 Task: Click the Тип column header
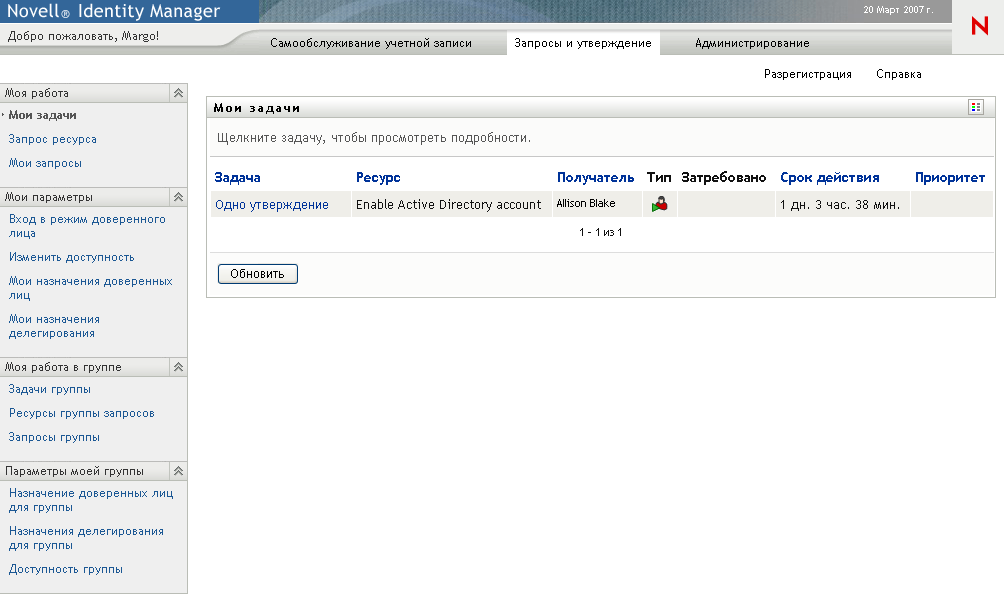coord(659,177)
